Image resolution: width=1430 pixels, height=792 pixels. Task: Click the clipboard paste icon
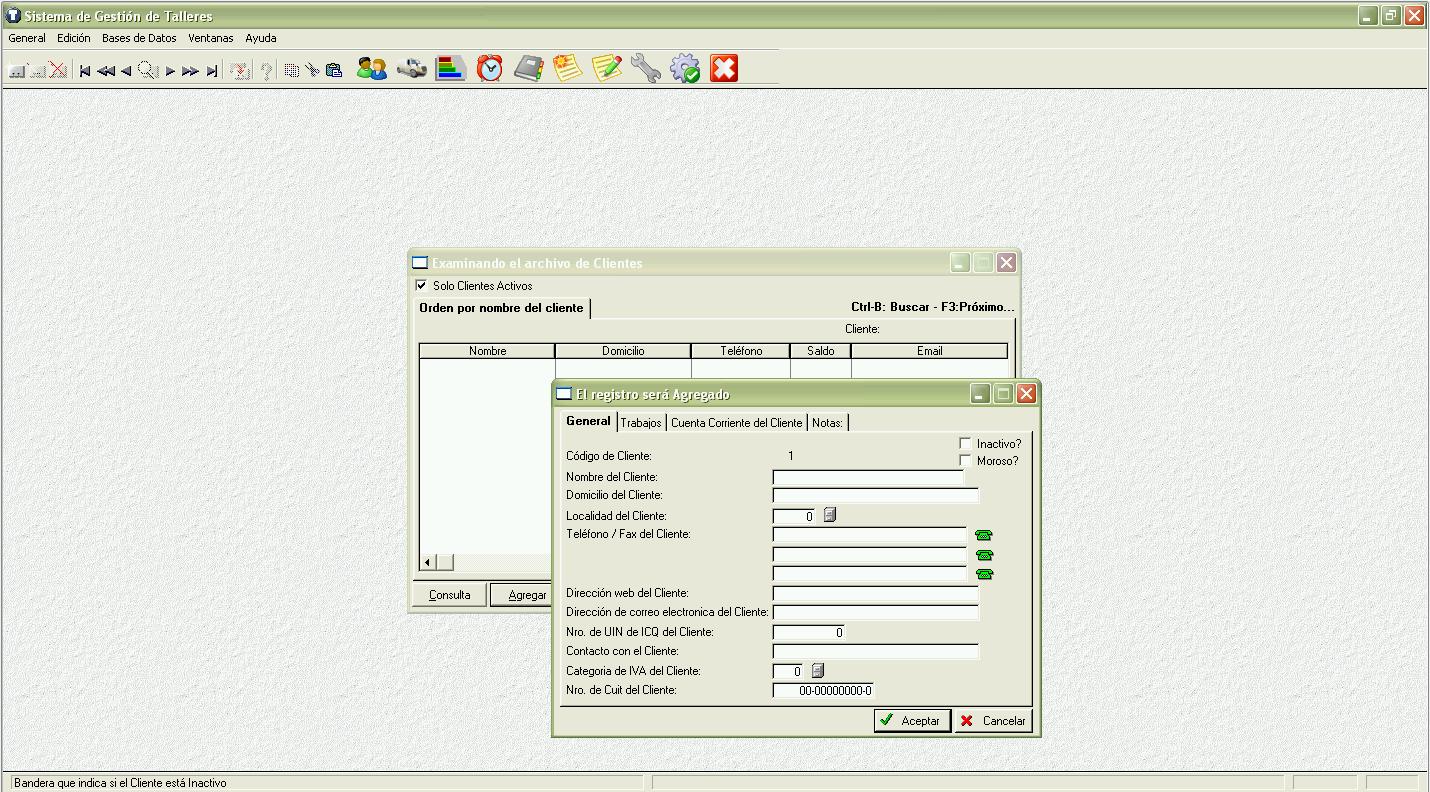(334, 70)
